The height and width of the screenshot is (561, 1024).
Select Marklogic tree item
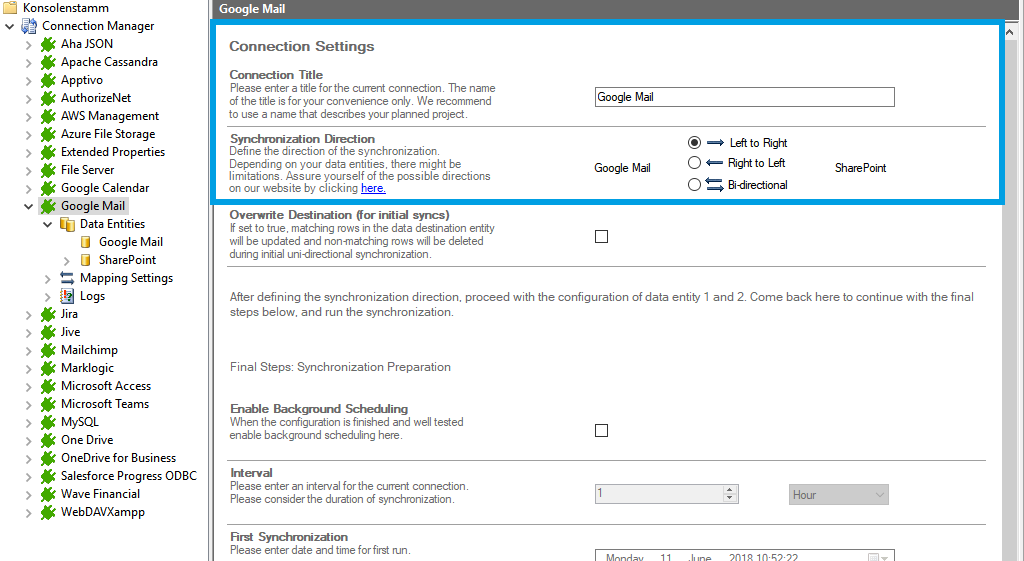[88, 368]
